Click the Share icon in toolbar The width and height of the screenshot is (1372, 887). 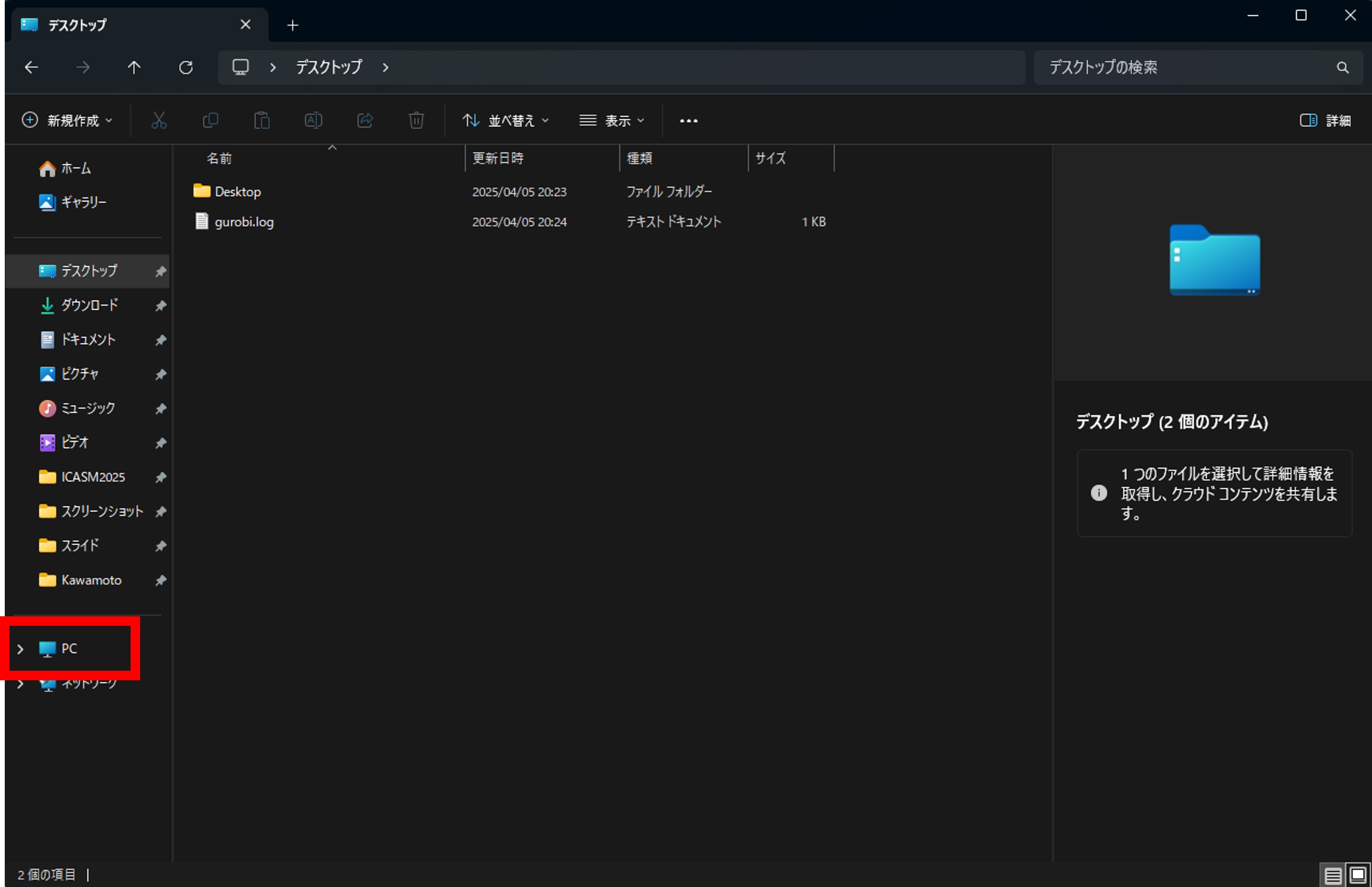coord(365,120)
